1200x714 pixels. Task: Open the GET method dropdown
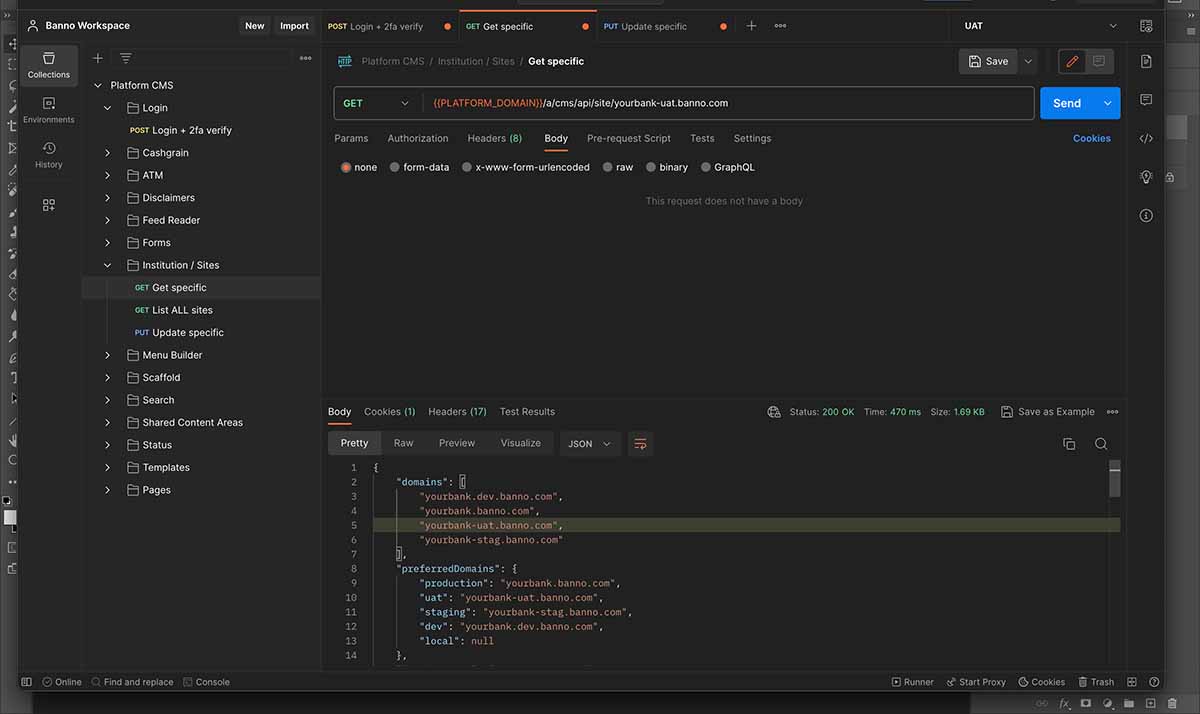coord(376,103)
